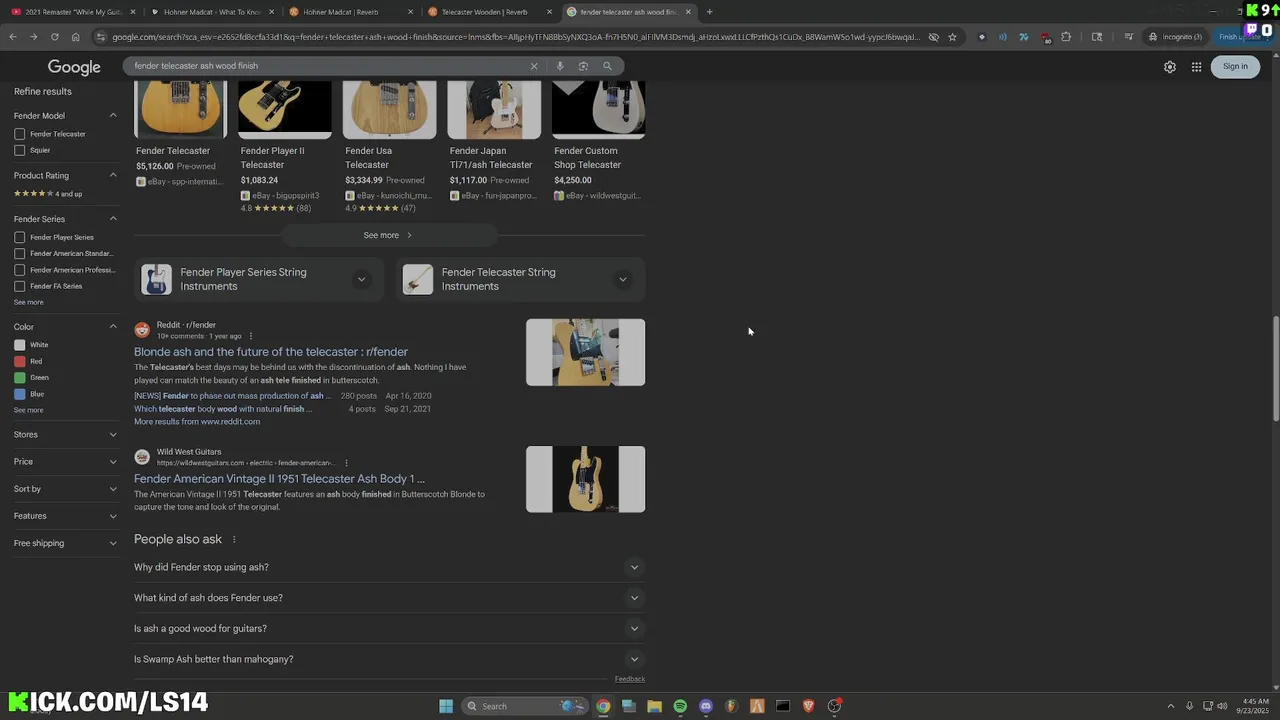Select the Red color filter swatch
The width and height of the screenshot is (1280, 720).
(20, 361)
